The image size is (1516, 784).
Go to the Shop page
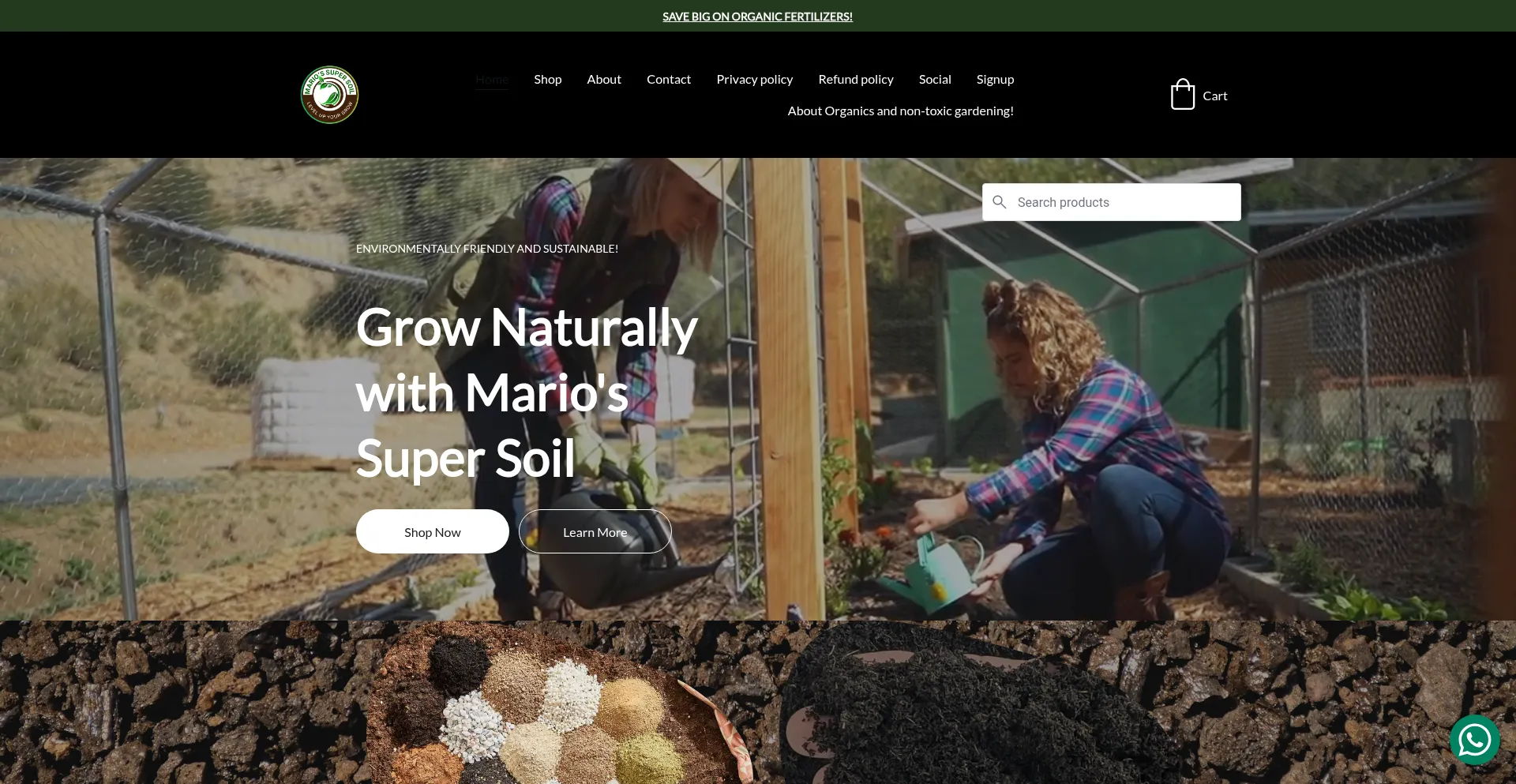coord(547,80)
